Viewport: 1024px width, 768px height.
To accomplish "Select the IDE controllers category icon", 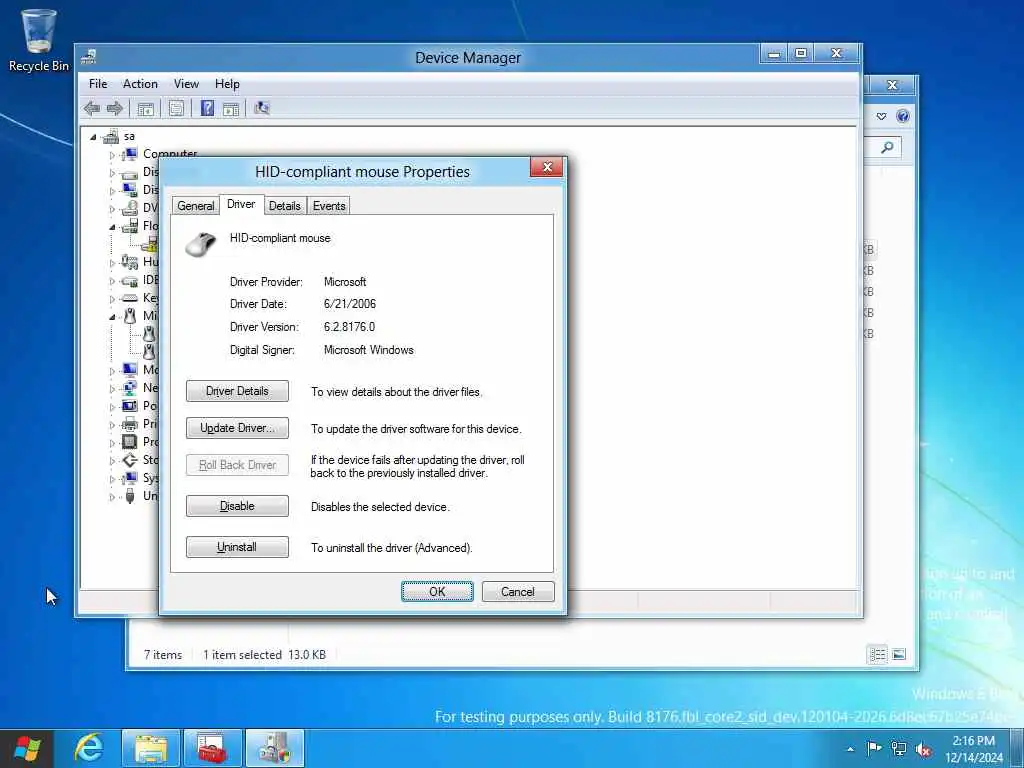I will tap(129, 280).
